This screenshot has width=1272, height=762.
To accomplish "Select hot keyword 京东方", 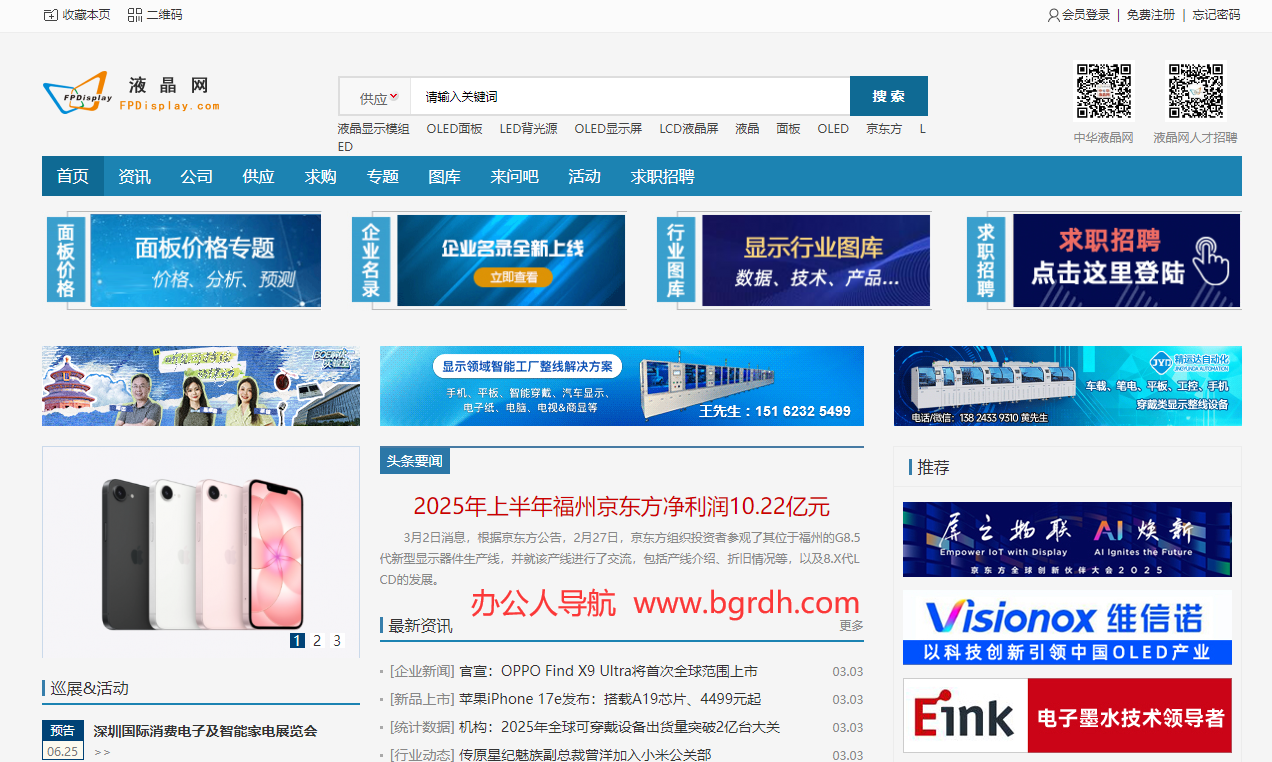I will pos(884,129).
